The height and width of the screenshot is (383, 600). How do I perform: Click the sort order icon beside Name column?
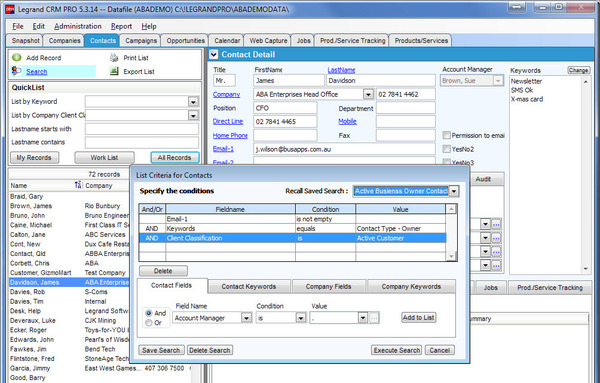click(78, 185)
